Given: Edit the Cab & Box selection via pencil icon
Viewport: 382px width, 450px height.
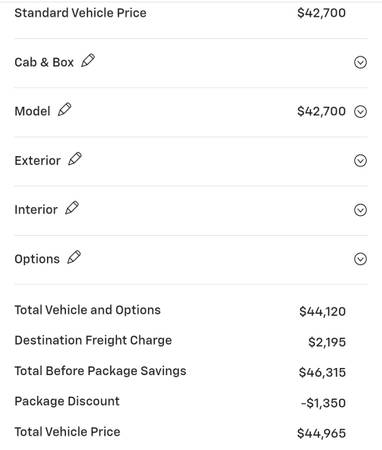Looking at the screenshot, I should [x=88, y=61].
